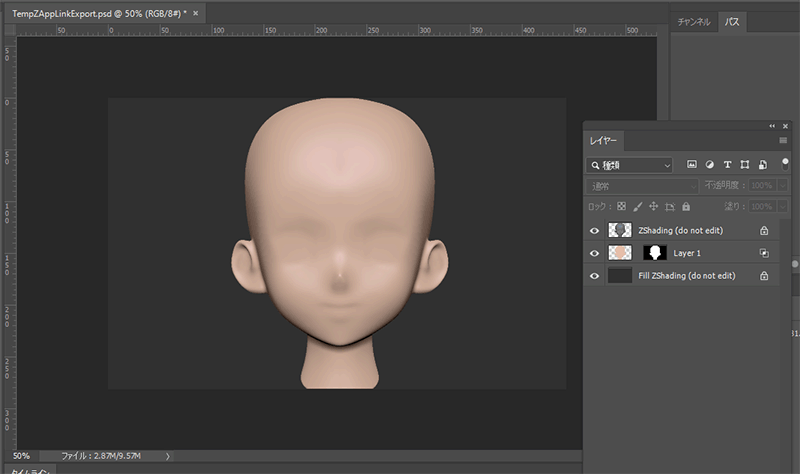Switch to the チャンネル tab

coord(694,21)
